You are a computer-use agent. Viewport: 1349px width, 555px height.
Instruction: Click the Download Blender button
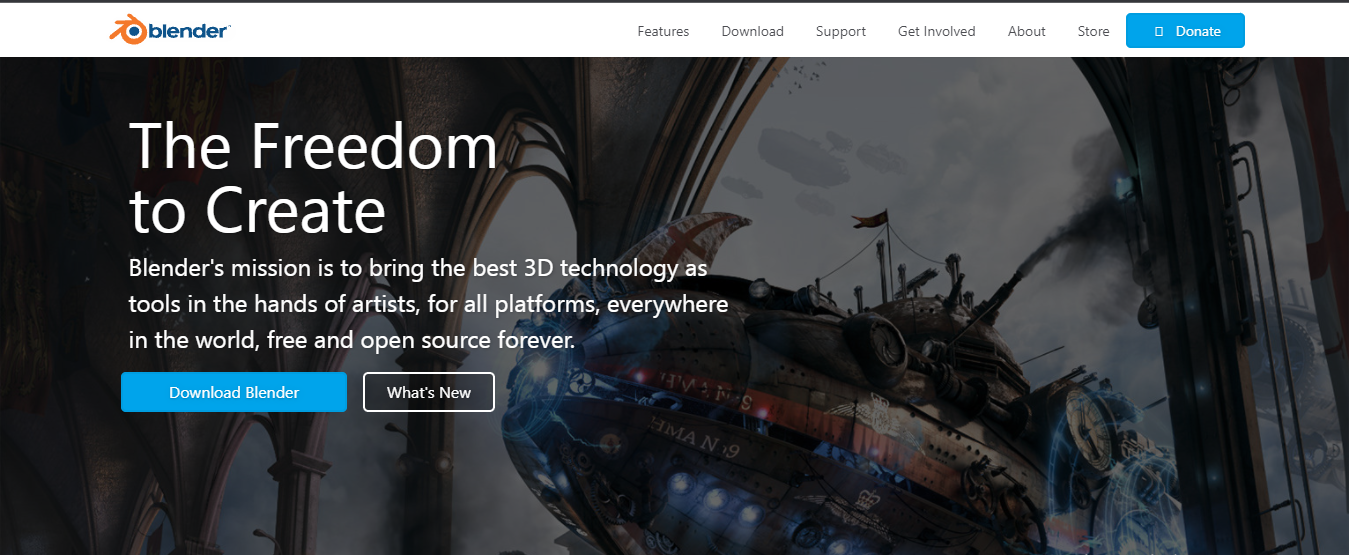[234, 392]
